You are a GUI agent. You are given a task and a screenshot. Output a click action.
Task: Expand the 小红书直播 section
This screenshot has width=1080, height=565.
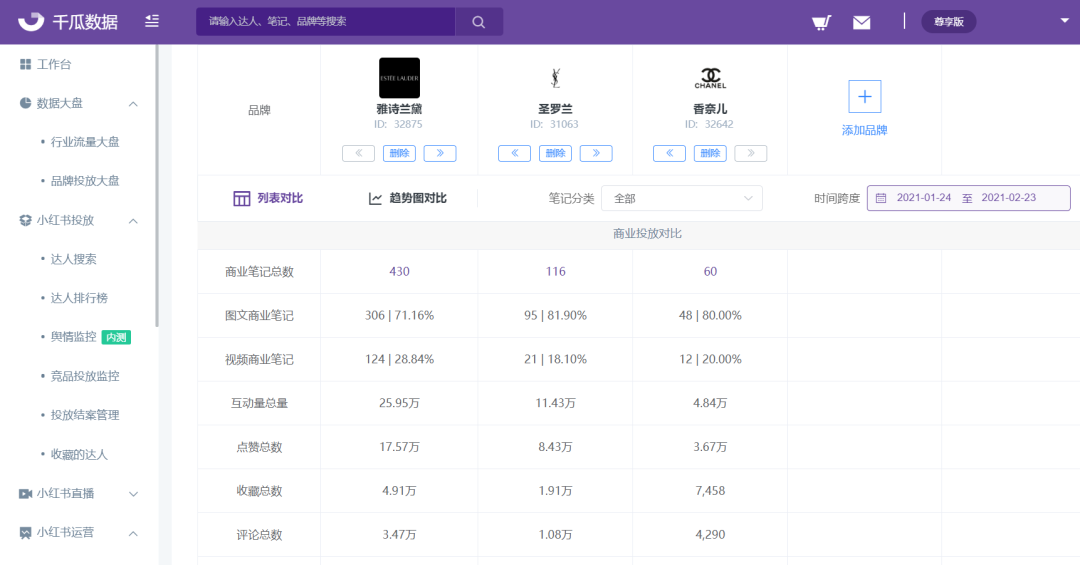[134, 494]
